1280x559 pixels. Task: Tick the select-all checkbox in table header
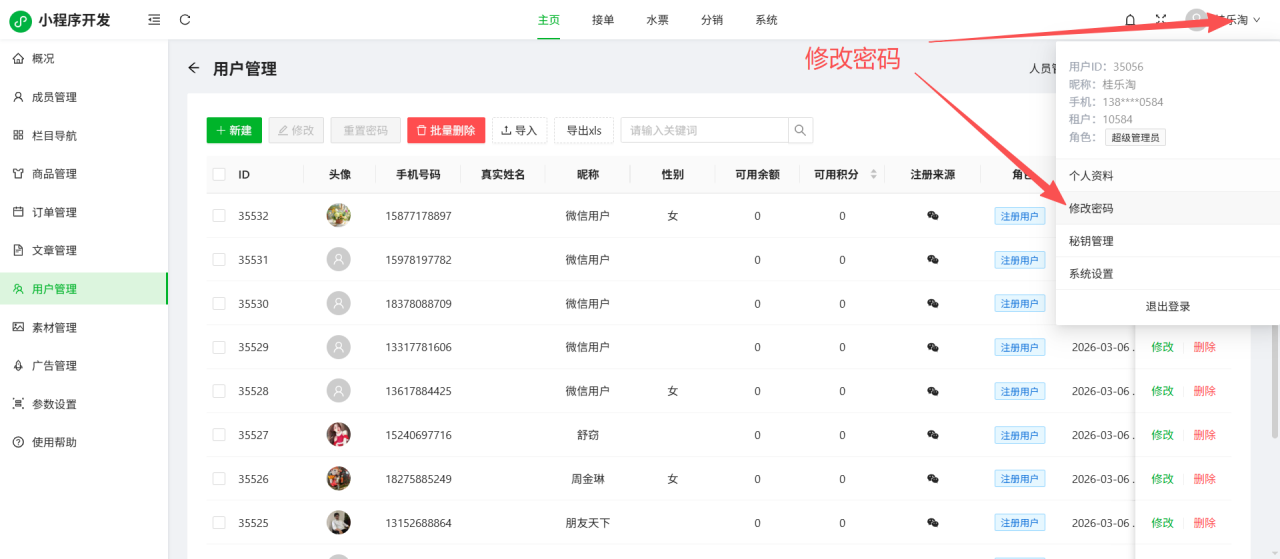219,175
